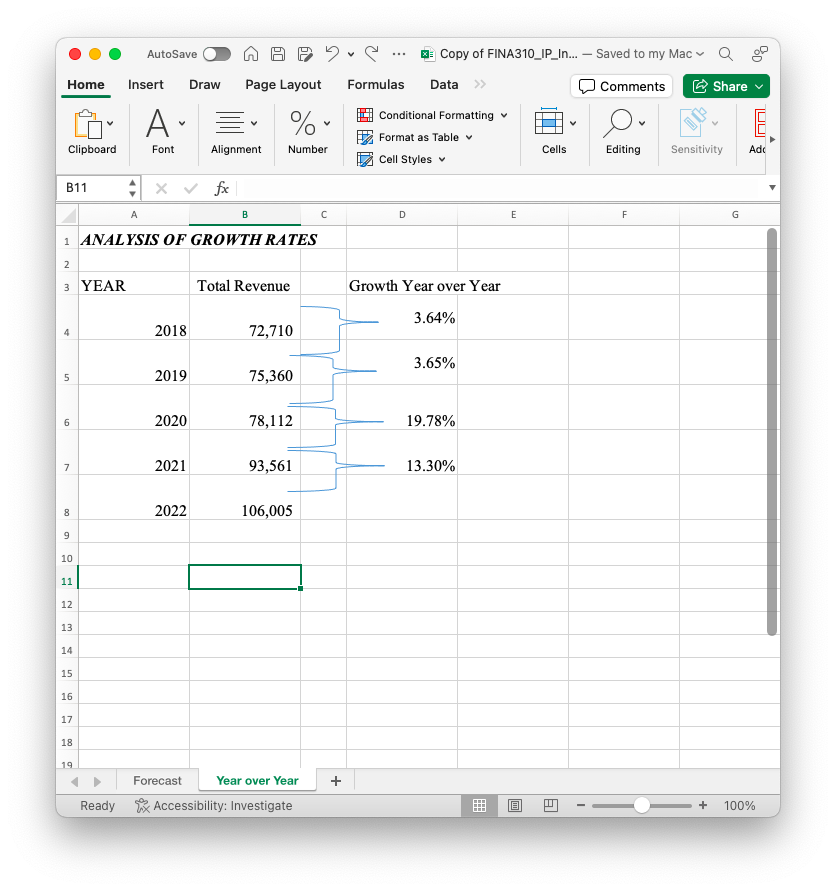836x891 pixels.
Task: Open Conditional Formatting menu
Action: pos(432,115)
